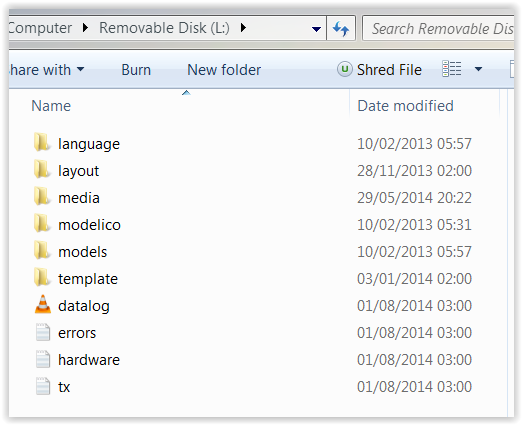Select the hardware file icon

point(43,359)
